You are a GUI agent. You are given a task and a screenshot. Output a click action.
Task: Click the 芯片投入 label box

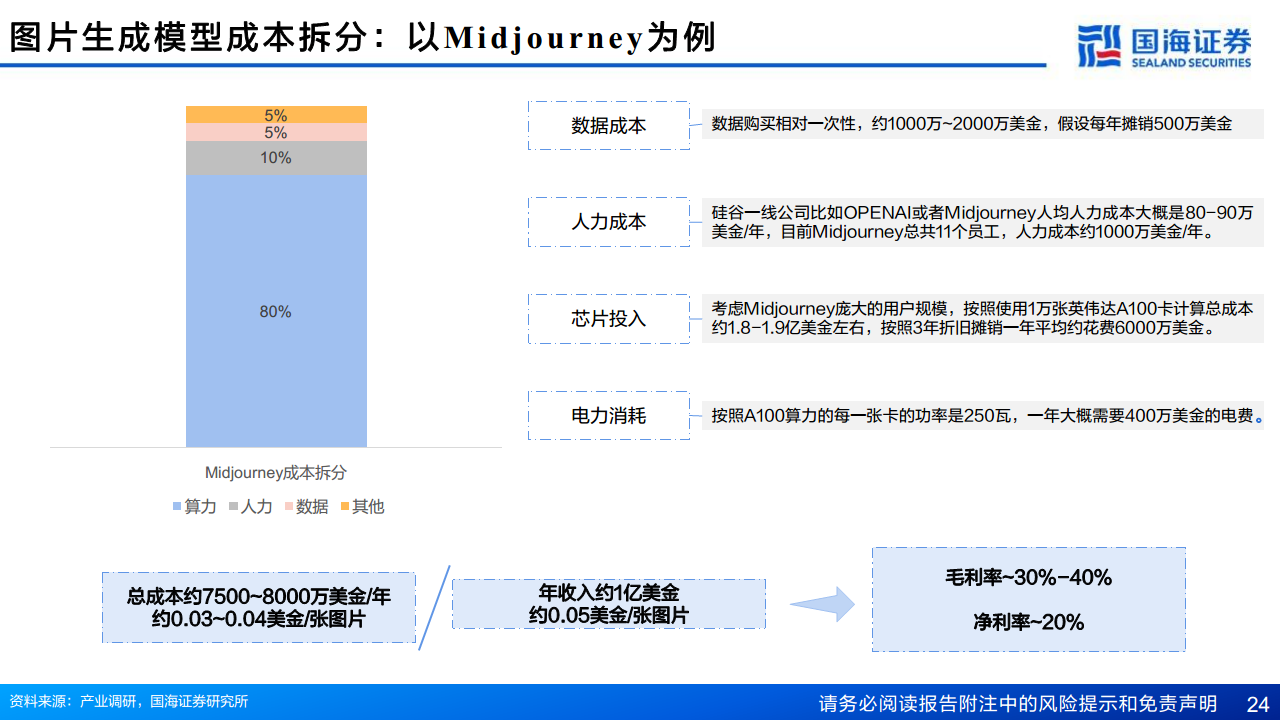[x=609, y=319]
